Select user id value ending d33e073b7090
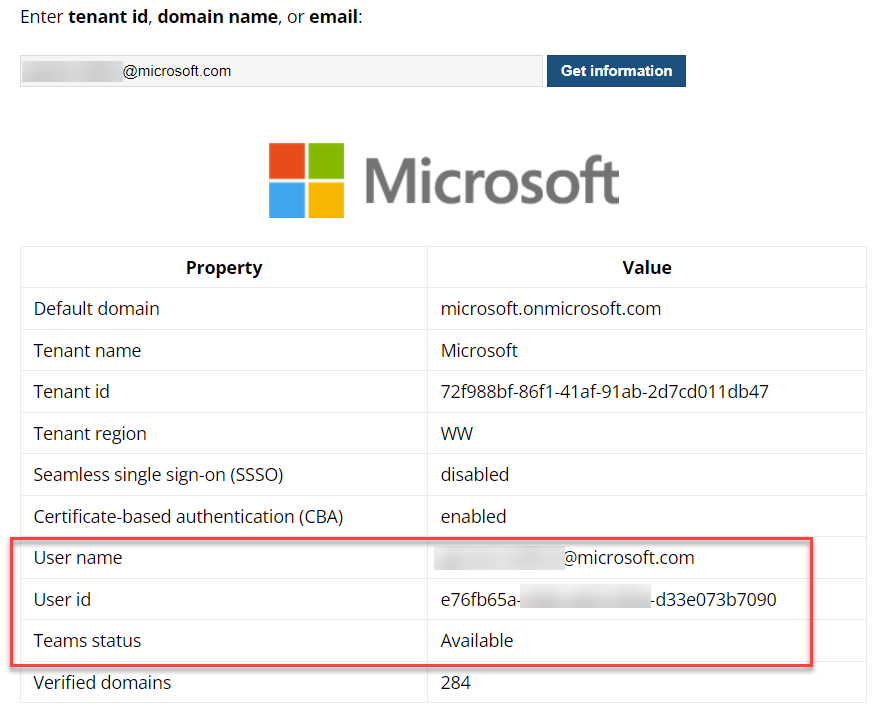 609,600
